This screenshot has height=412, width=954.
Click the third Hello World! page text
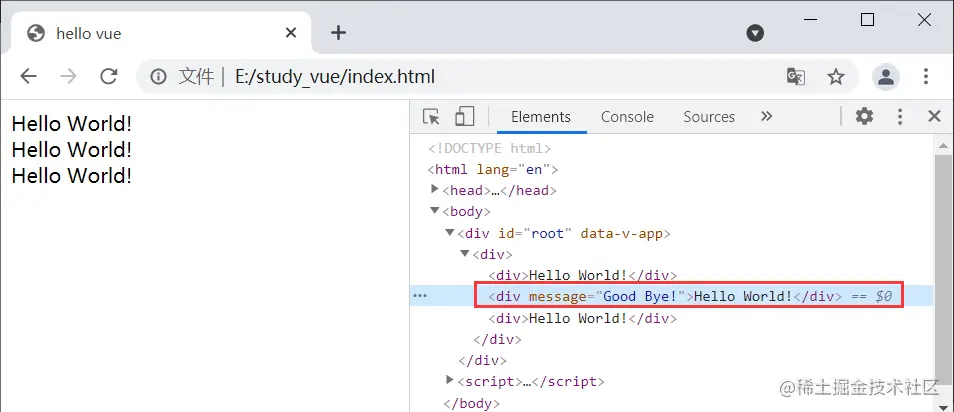coord(72,176)
